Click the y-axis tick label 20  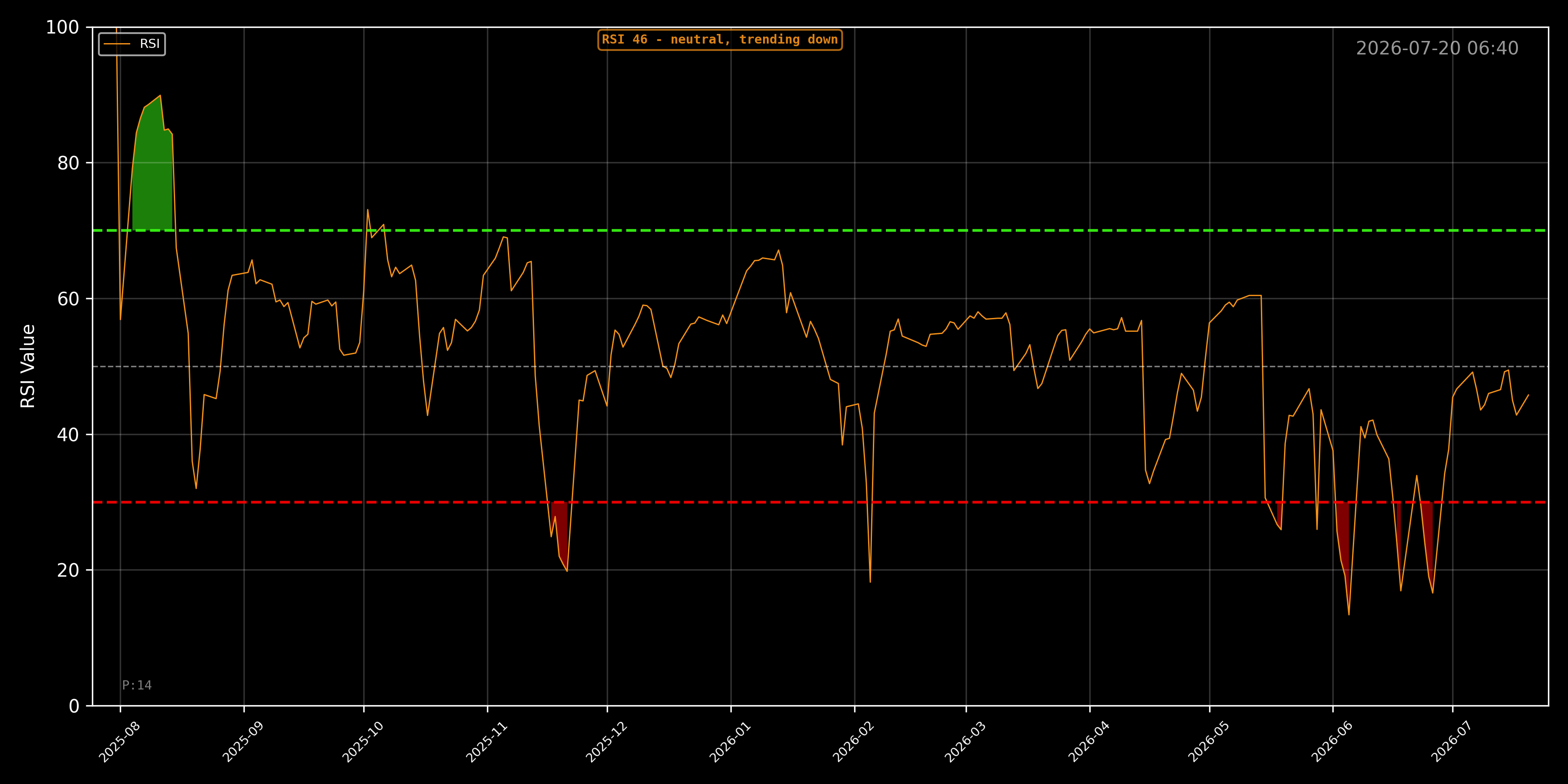[68, 570]
